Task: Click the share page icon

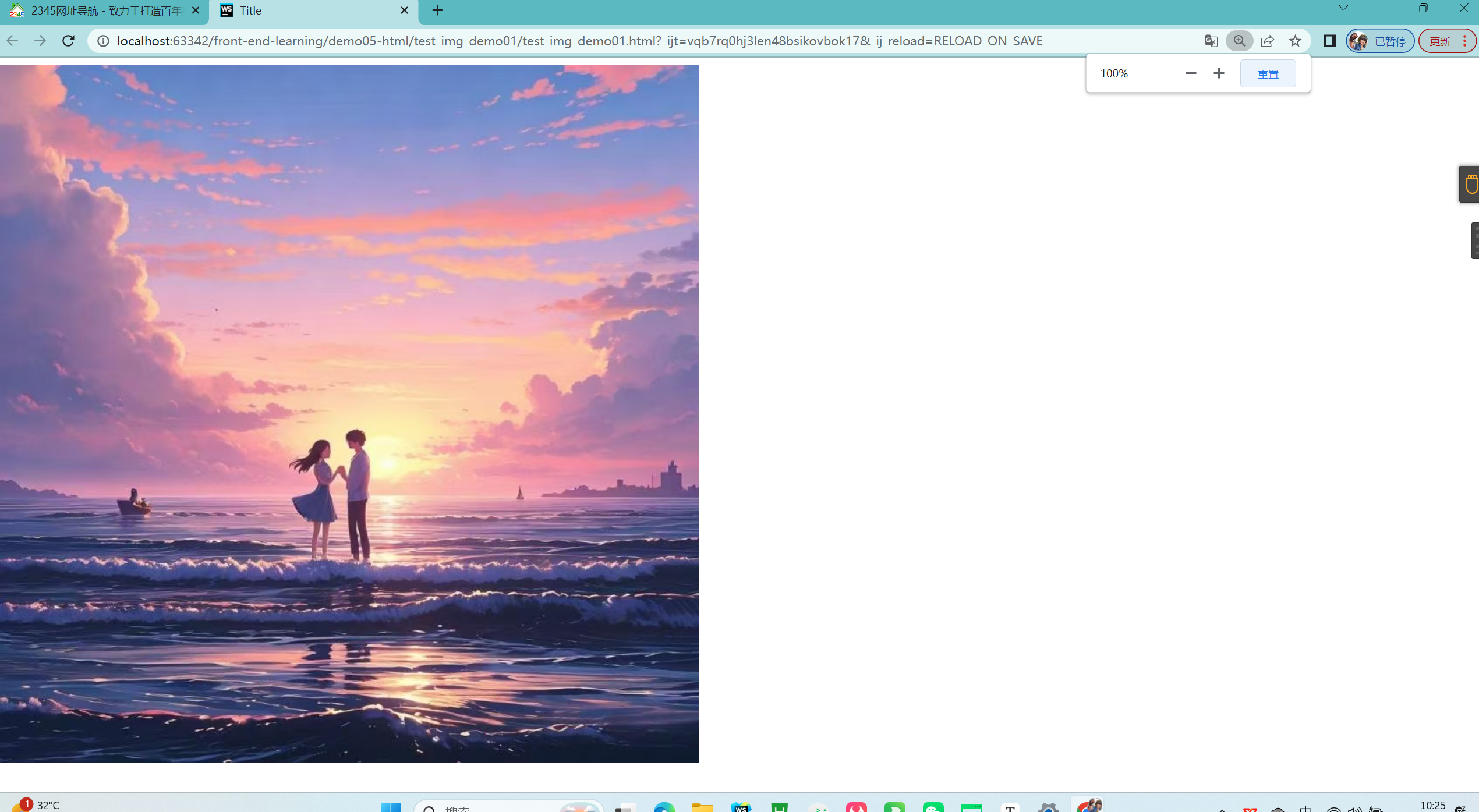Action: (x=1267, y=41)
